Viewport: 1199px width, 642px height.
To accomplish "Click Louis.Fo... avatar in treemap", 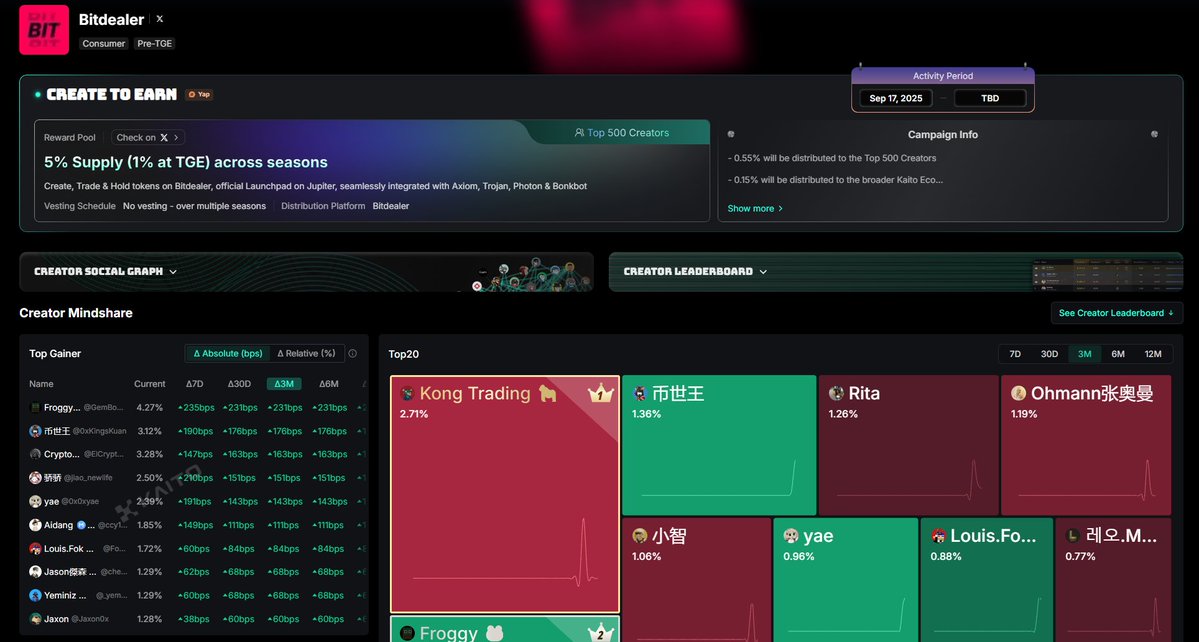I will click(x=939, y=536).
